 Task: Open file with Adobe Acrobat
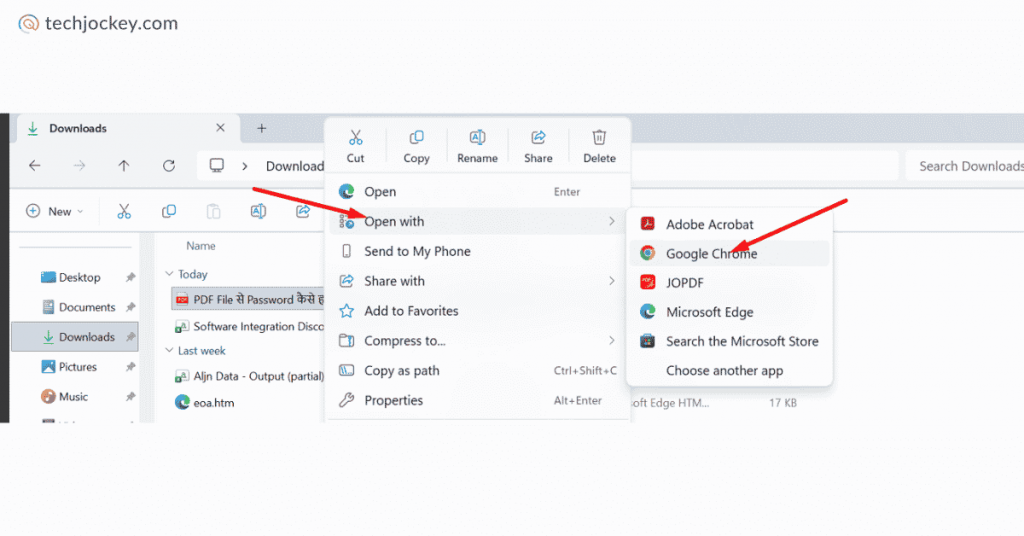(729, 225)
